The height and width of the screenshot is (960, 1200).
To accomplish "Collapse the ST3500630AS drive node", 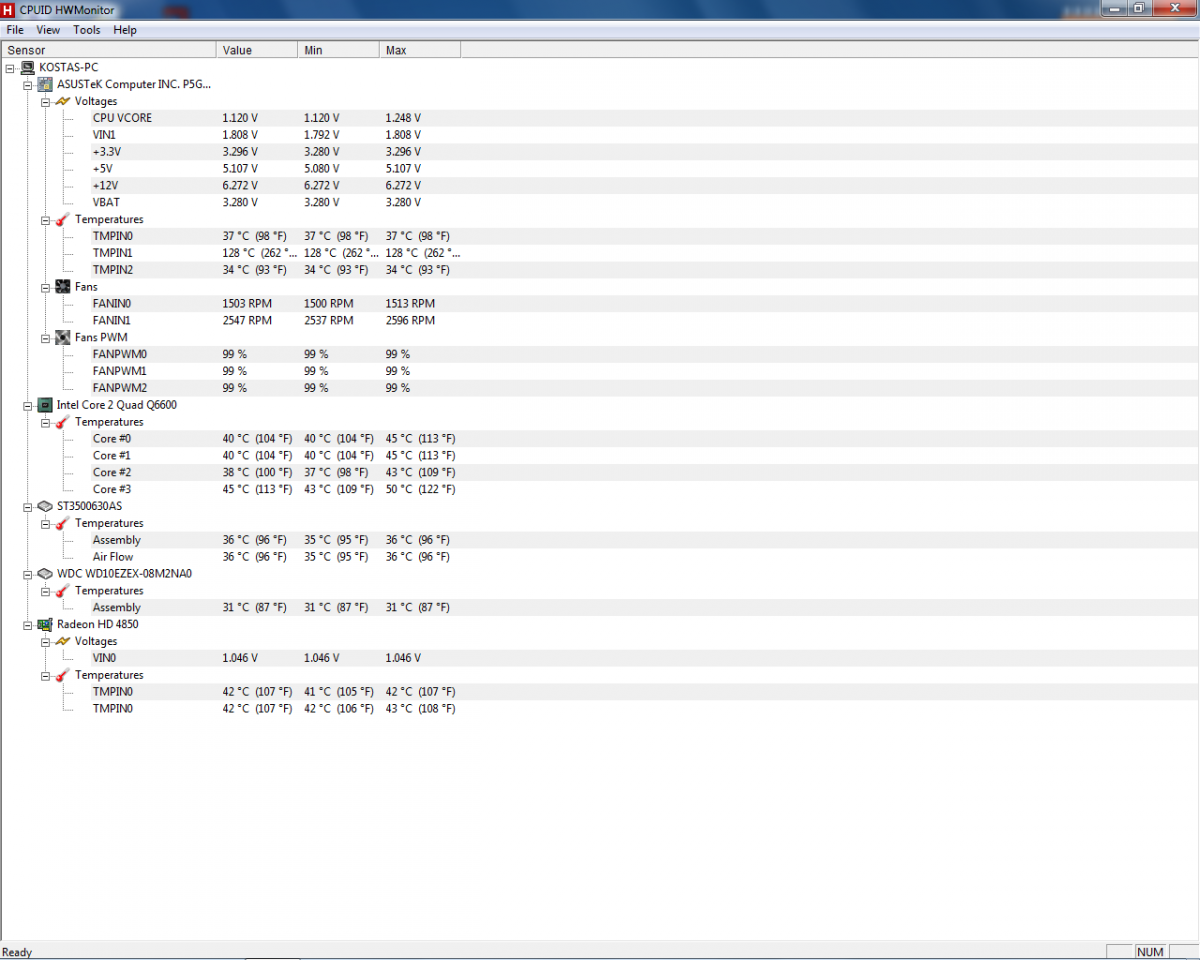I will pyautogui.click(x=28, y=506).
